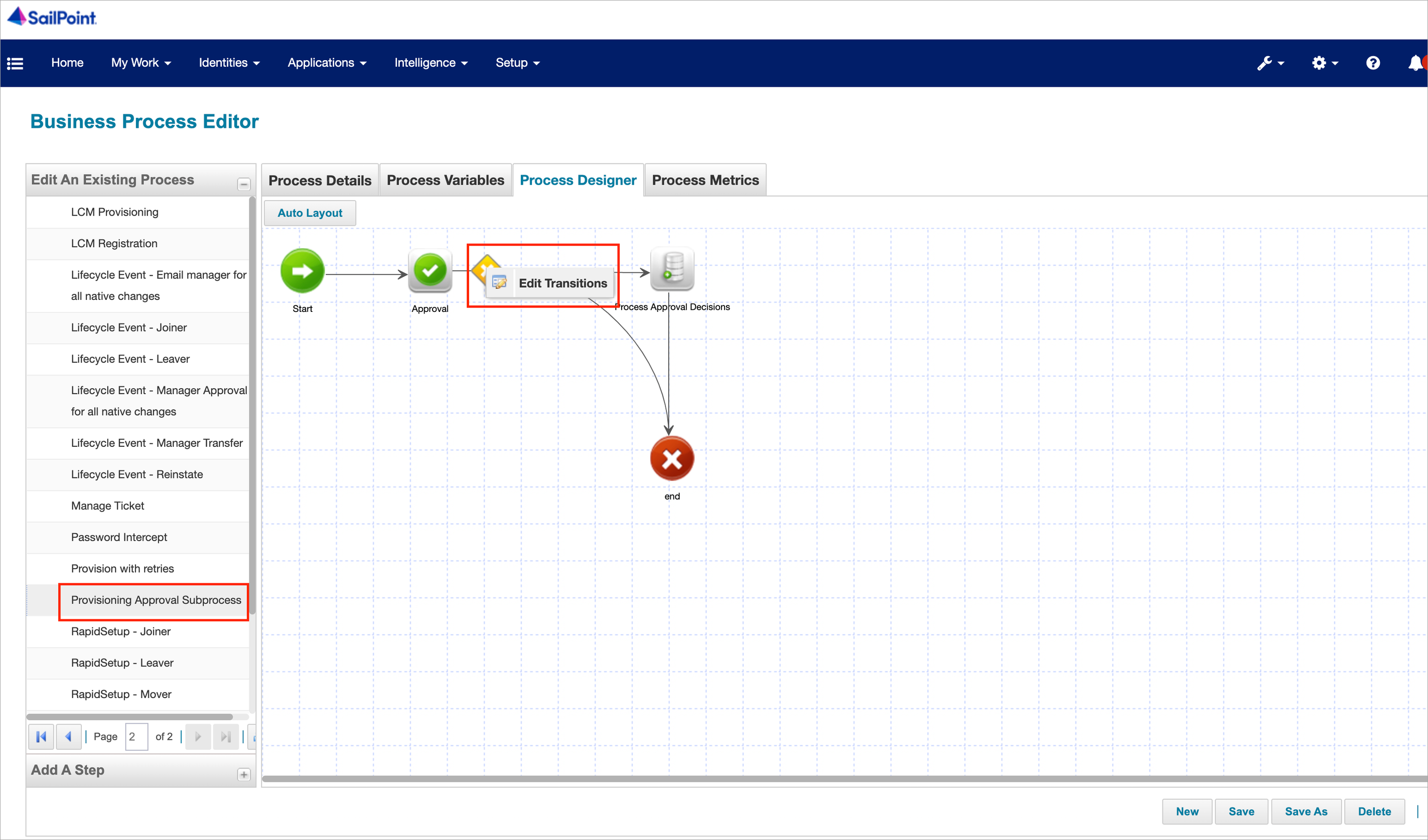Viewport: 1428px width, 840px height.
Task: Select Lifecycle Event - Manager Approval process
Action: (137, 401)
